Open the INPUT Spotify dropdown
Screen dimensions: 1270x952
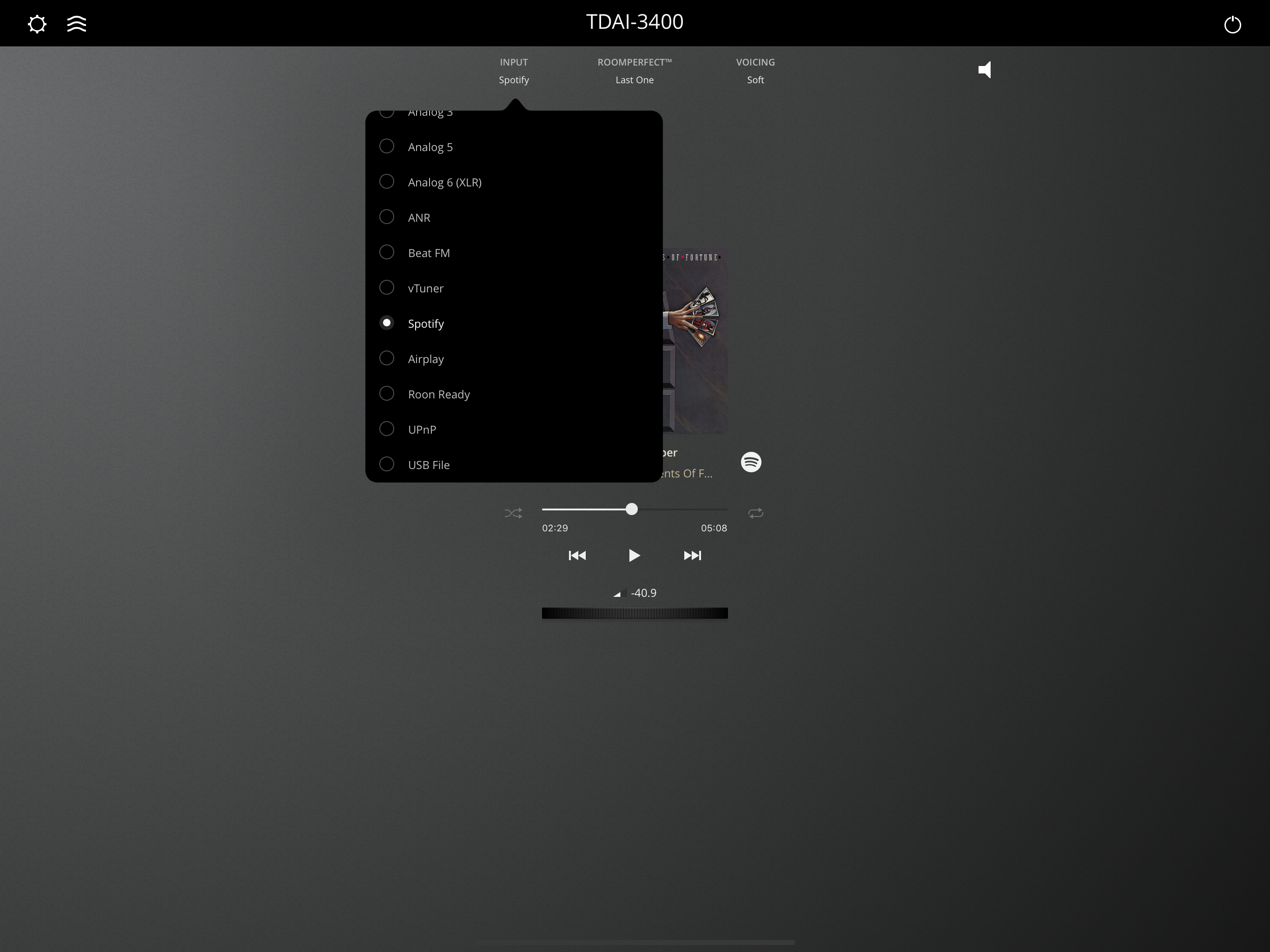(x=514, y=71)
